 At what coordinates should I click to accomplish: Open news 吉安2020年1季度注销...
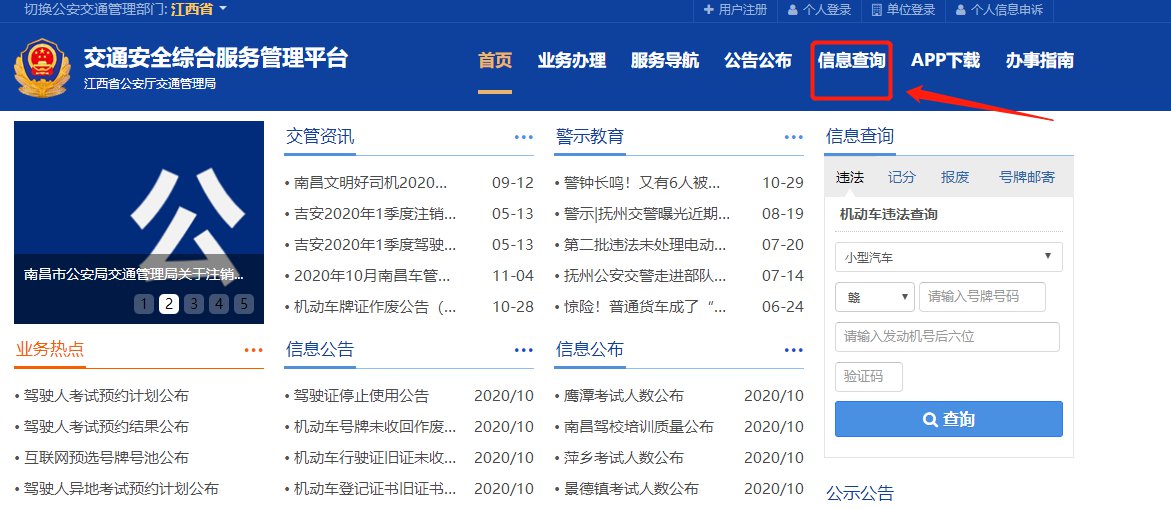pyautogui.click(x=374, y=214)
